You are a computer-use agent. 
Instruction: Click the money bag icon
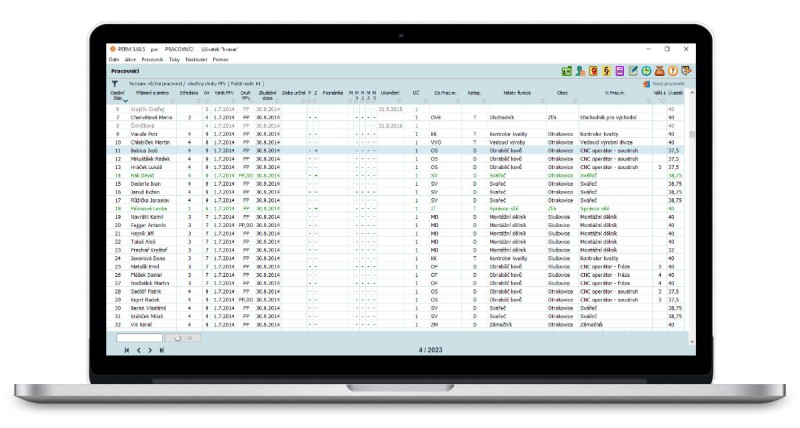(x=661, y=71)
